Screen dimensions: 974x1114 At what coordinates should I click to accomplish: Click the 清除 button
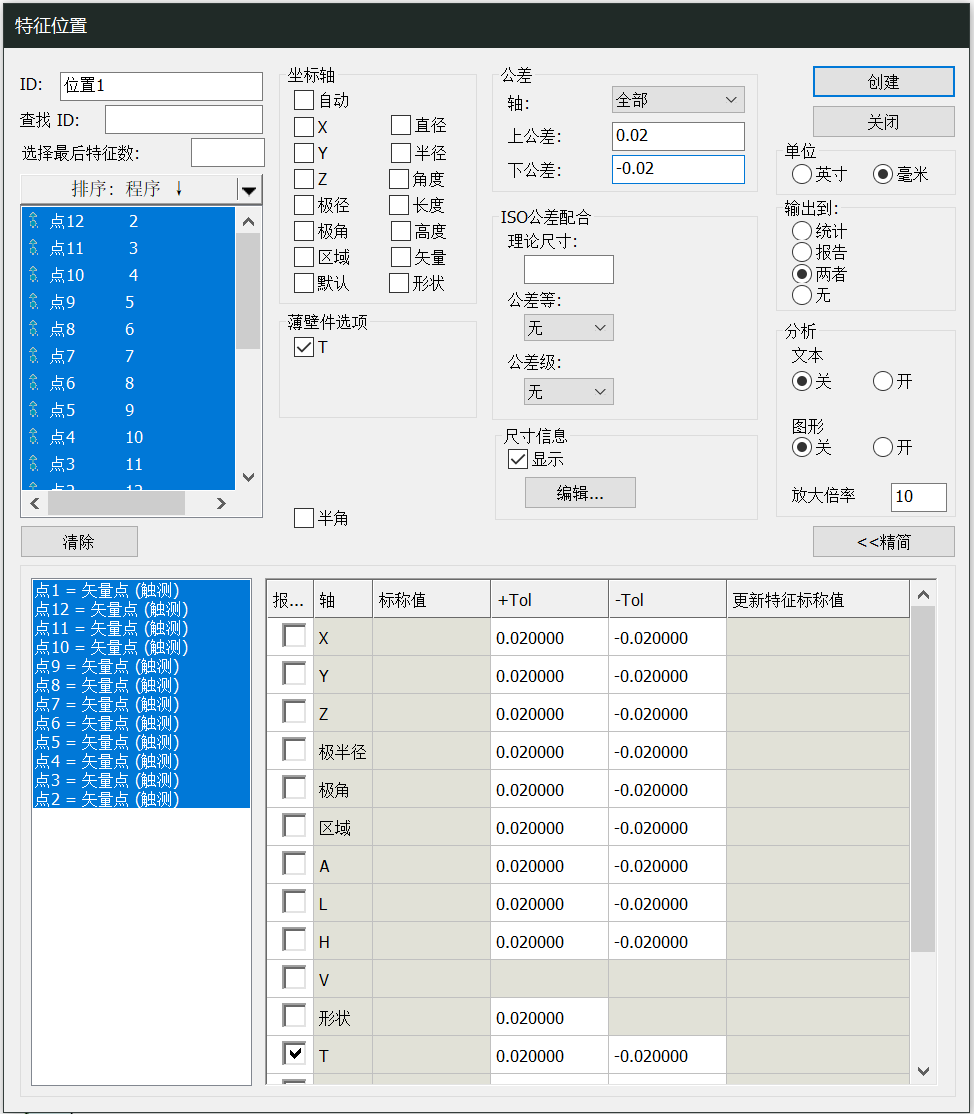[x=79, y=541]
